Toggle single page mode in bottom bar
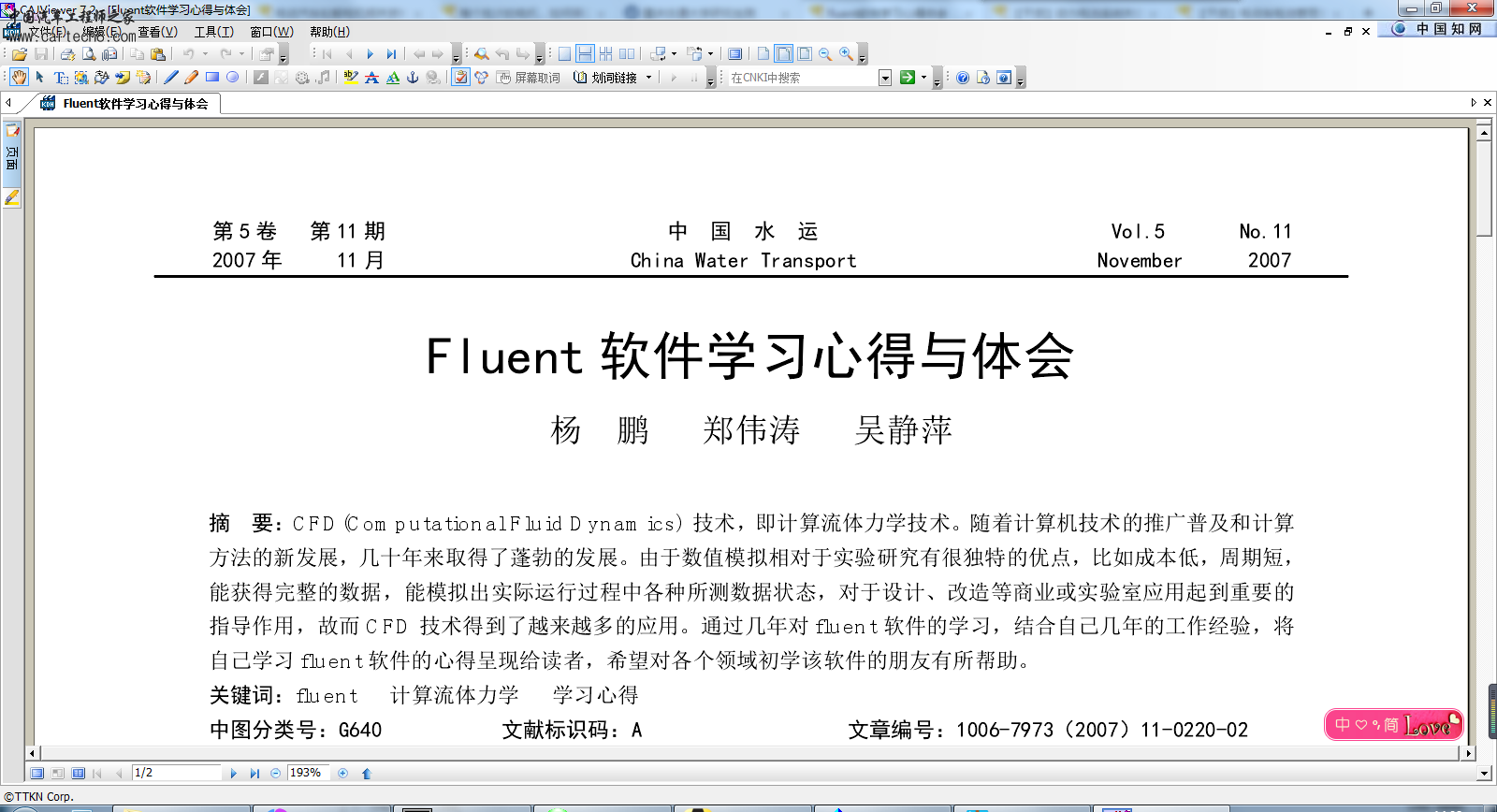This screenshot has width=1497, height=812. 36,774
